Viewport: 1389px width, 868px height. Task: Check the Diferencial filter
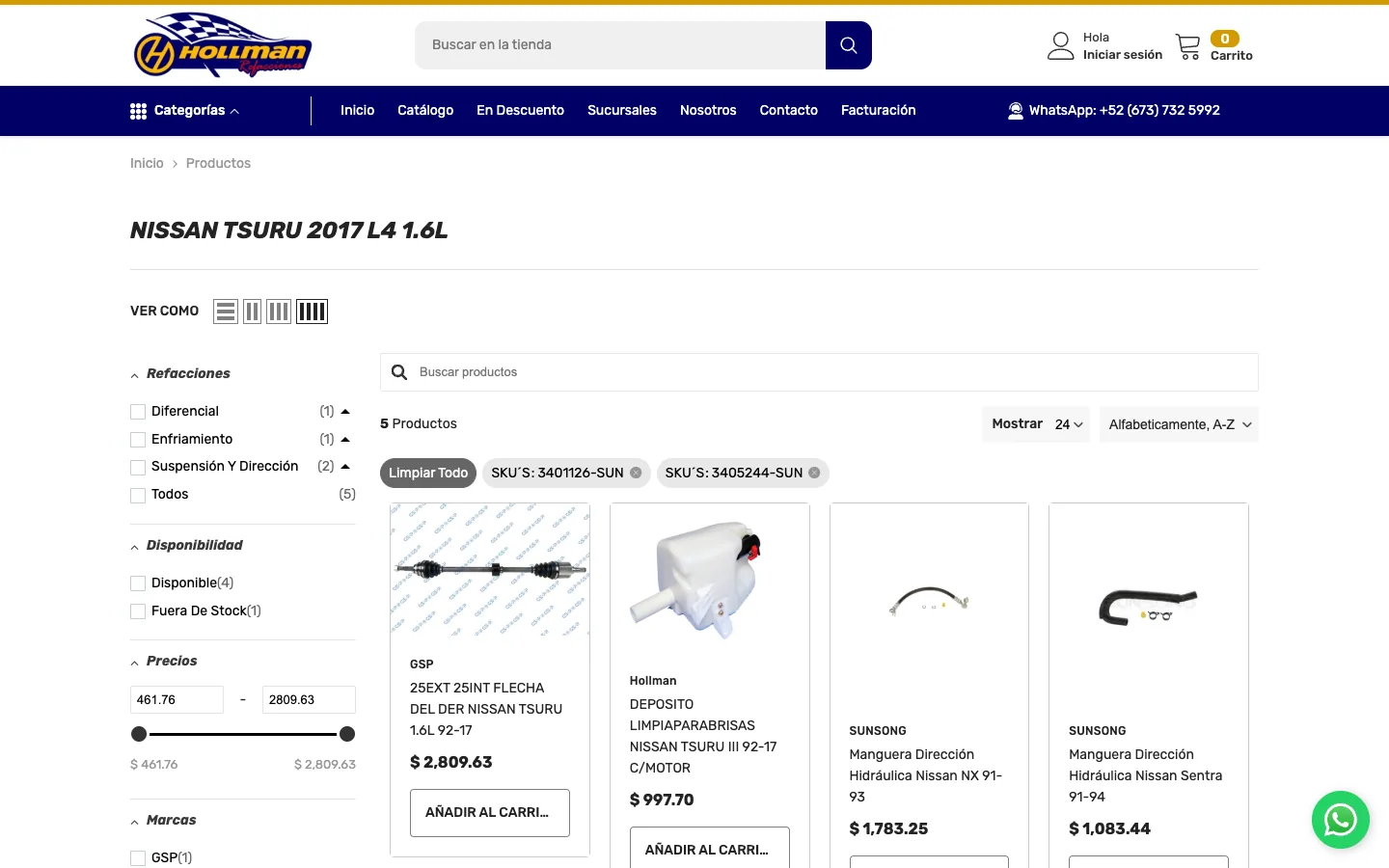138,412
